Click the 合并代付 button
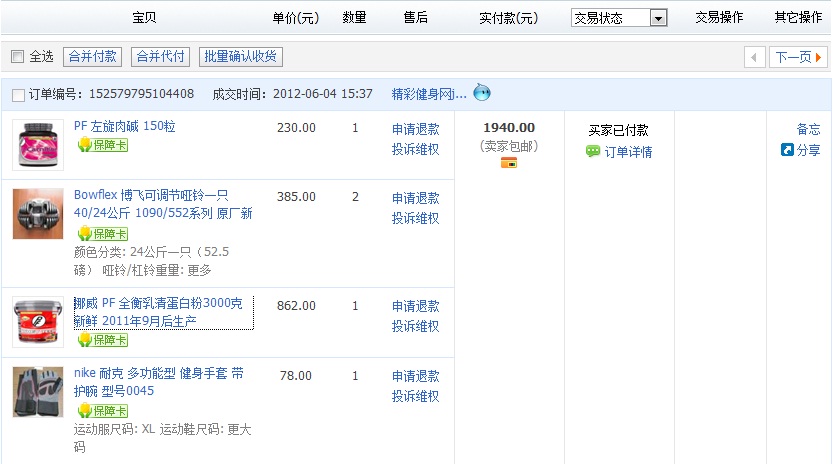This screenshot has height=464, width=833. pos(160,57)
